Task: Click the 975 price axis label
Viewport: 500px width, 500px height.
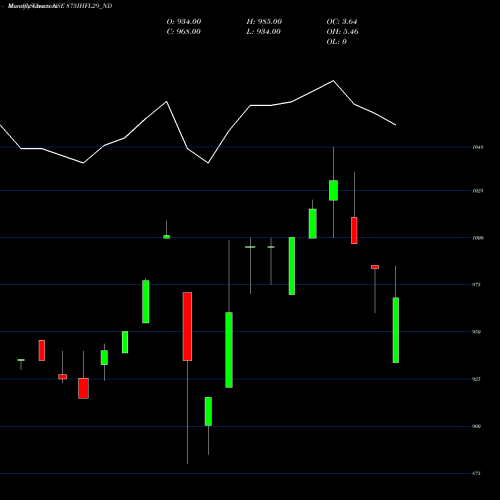Action: click(477, 285)
